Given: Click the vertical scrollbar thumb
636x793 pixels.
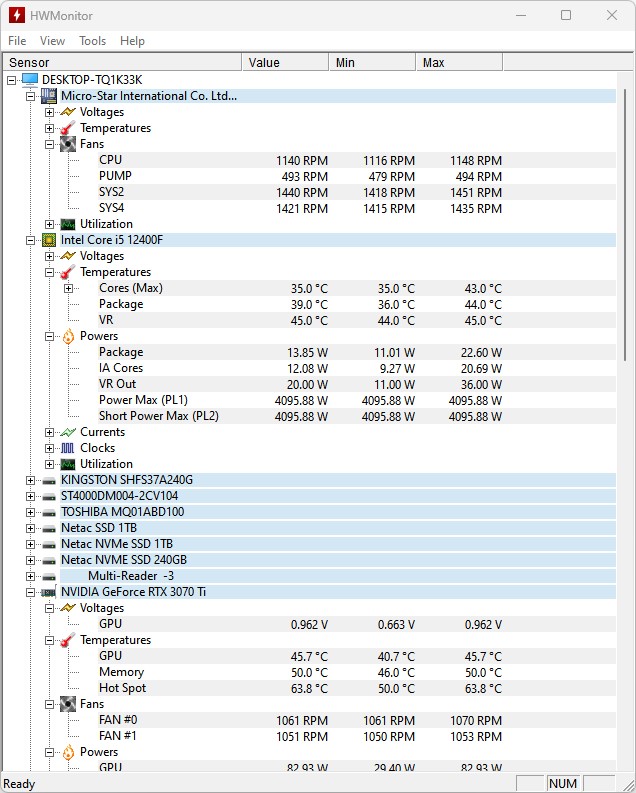Looking at the screenshot, I should click(x=625, y=224).
